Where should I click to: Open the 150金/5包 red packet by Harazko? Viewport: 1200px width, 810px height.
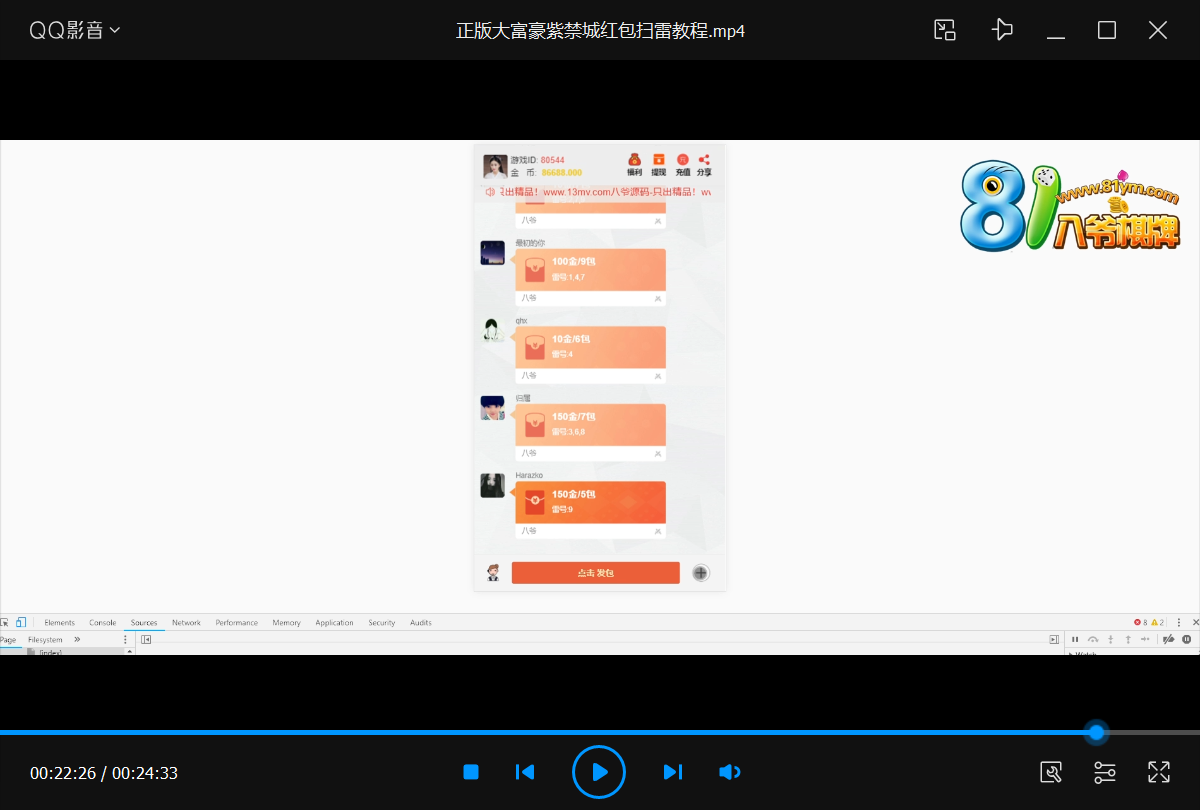(x=590, y=502)
